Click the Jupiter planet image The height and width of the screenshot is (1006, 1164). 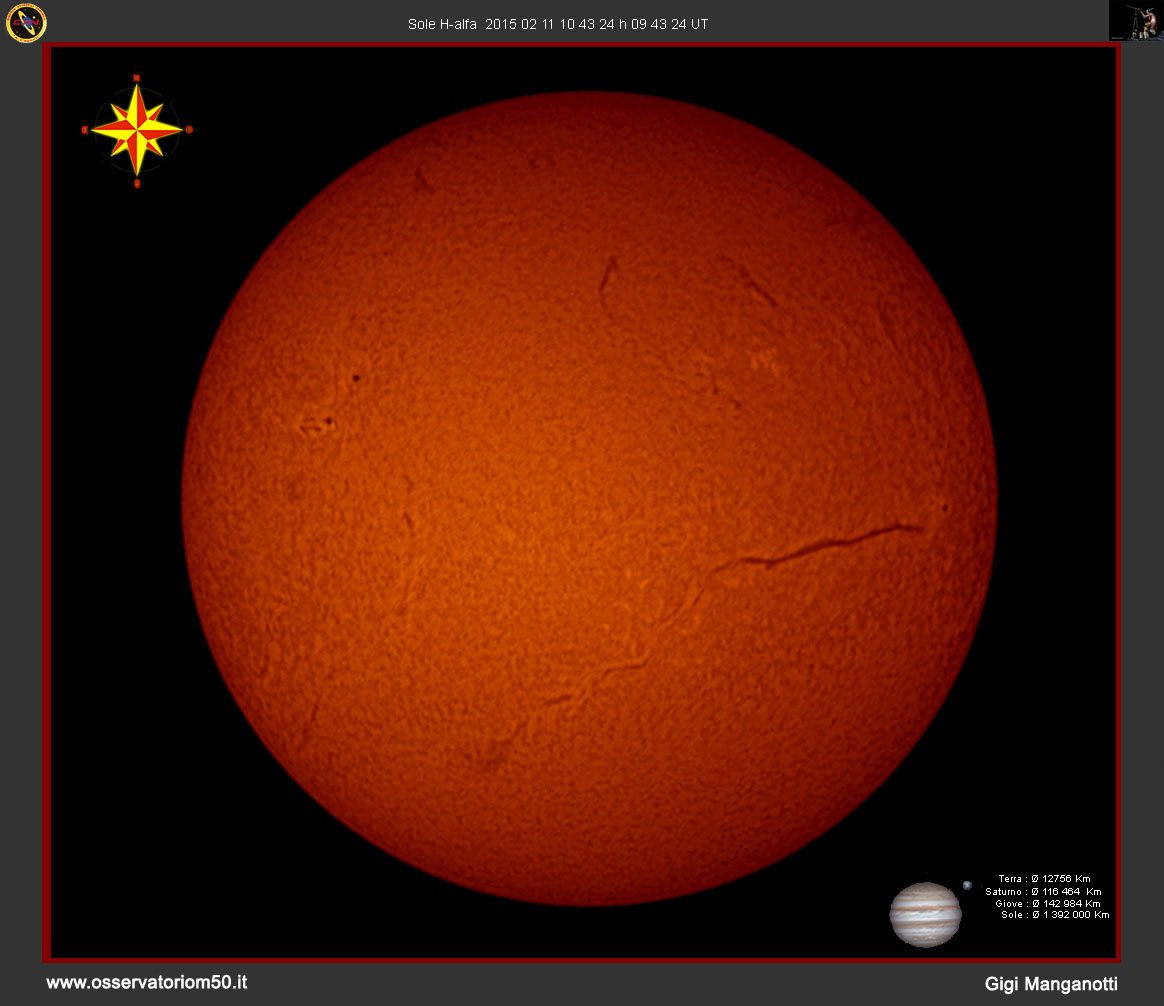[925, 914]
